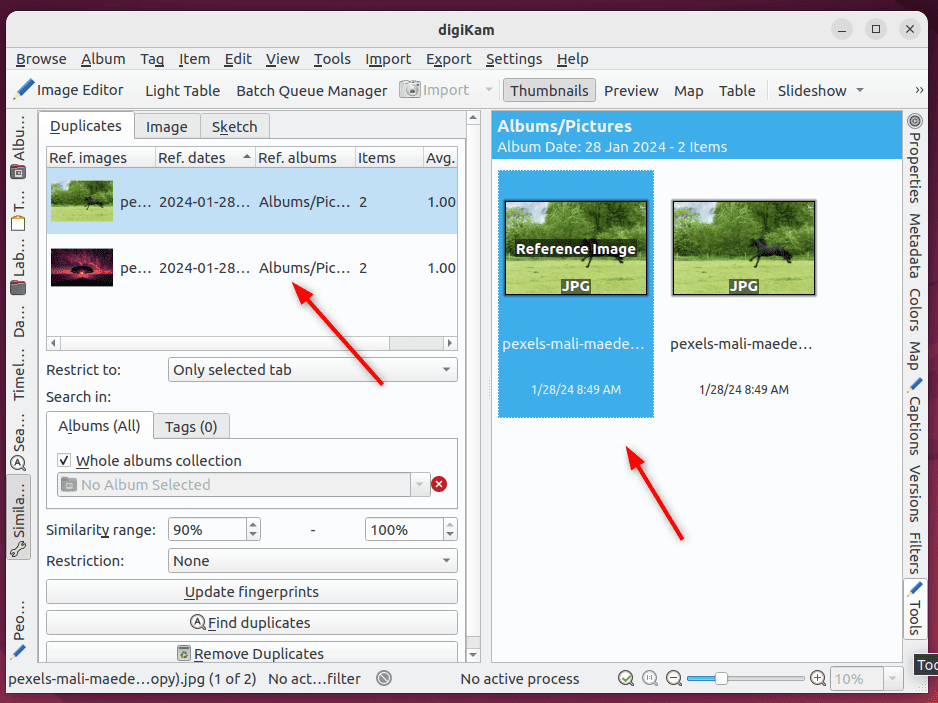Open the Search left sidebar tab

point(19,442)
